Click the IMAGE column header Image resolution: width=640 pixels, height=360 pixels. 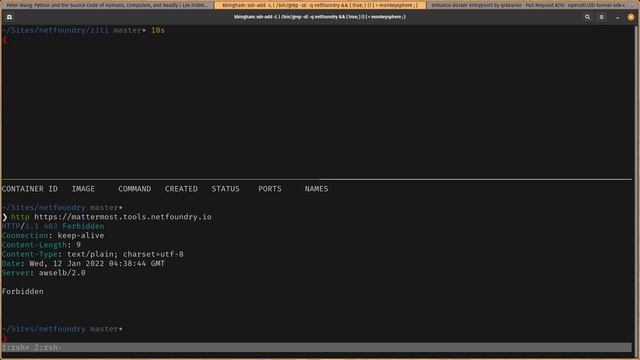click(x=83, y=189)
